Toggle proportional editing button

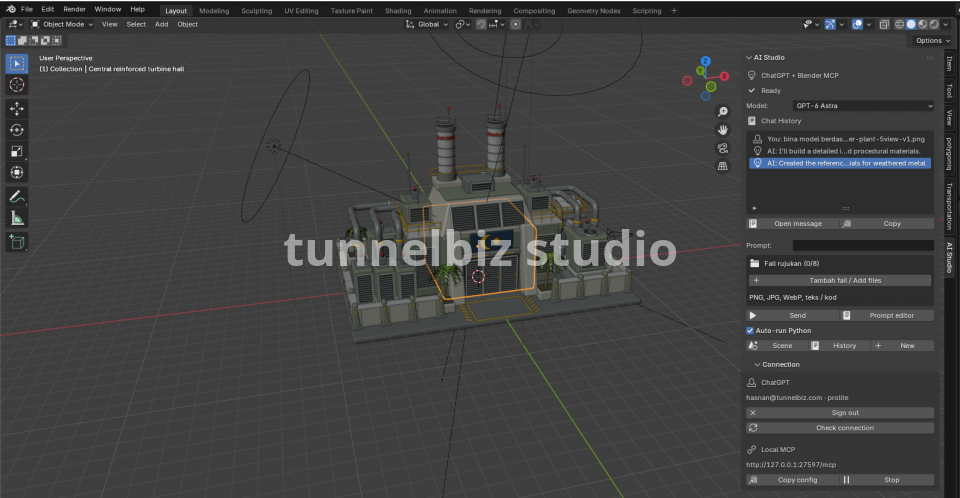coord(516,25)
